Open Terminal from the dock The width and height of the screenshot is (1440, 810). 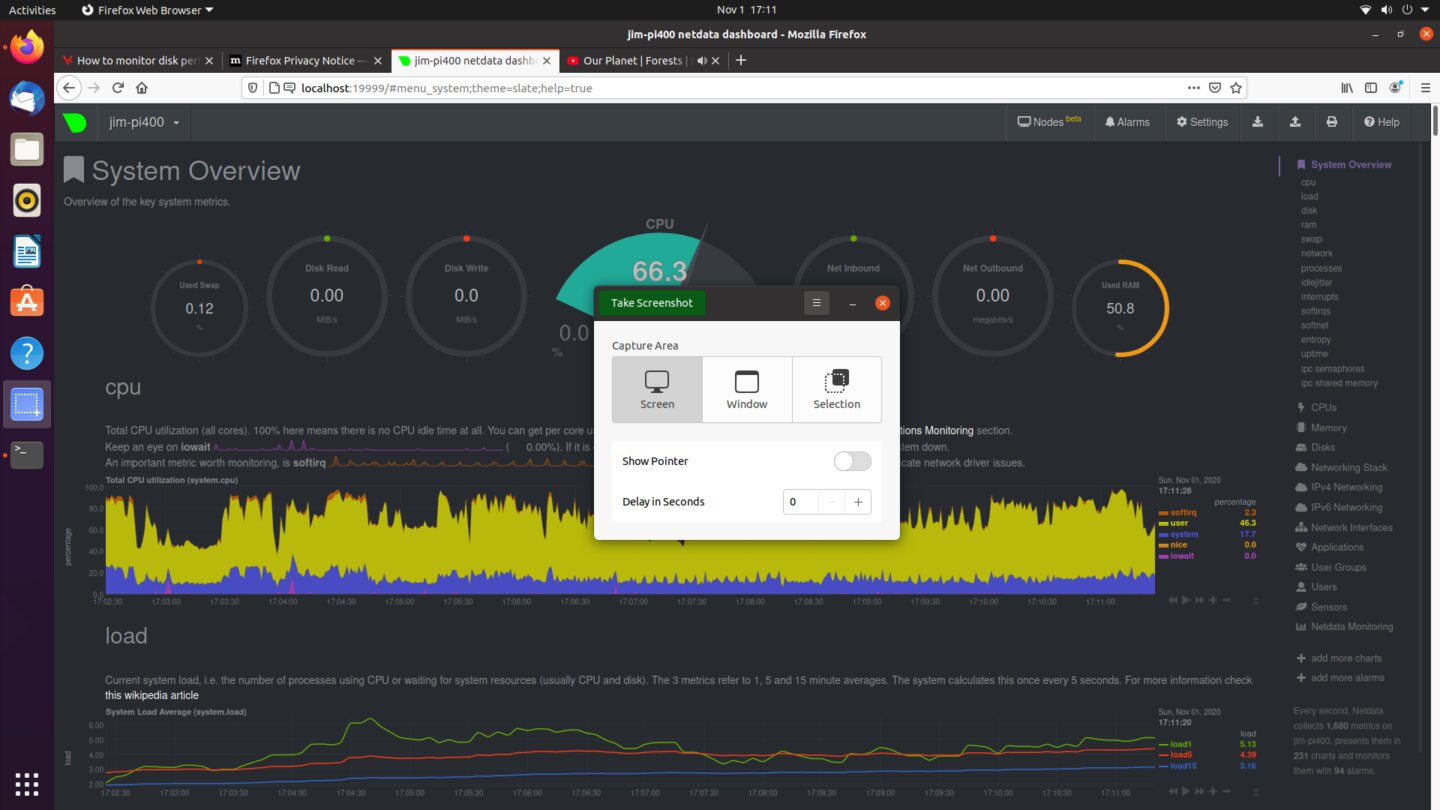pyautogui.click(x=27, y=455)
